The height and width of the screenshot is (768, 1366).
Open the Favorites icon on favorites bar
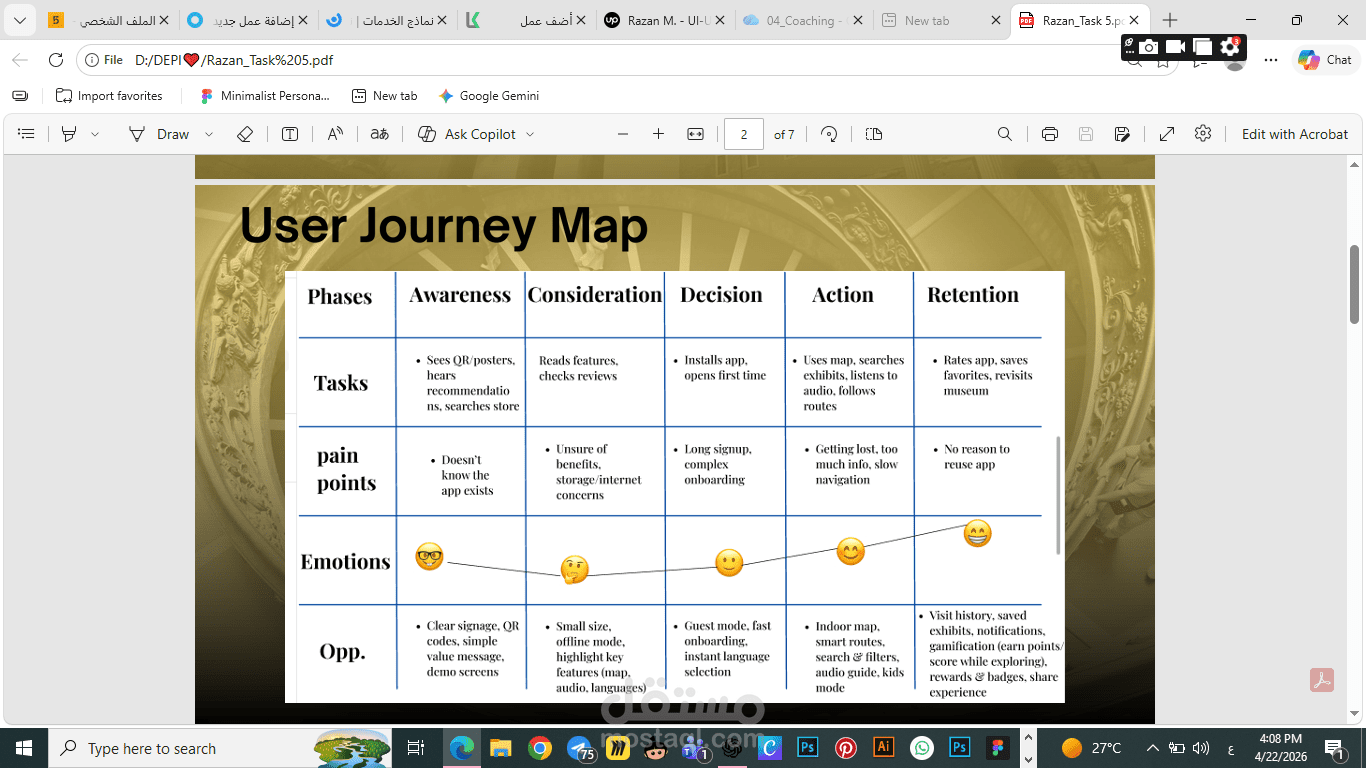point(20,96)
